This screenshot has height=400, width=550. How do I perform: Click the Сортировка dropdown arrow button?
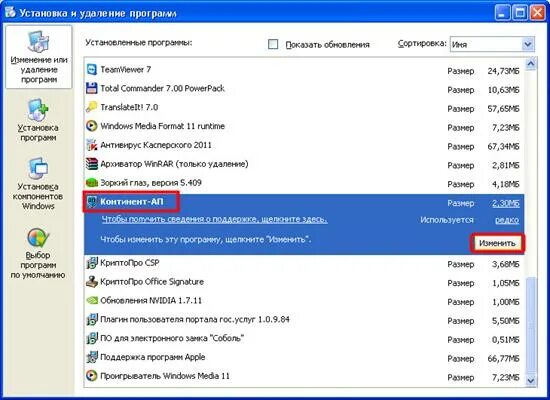(x=528, y=44)
